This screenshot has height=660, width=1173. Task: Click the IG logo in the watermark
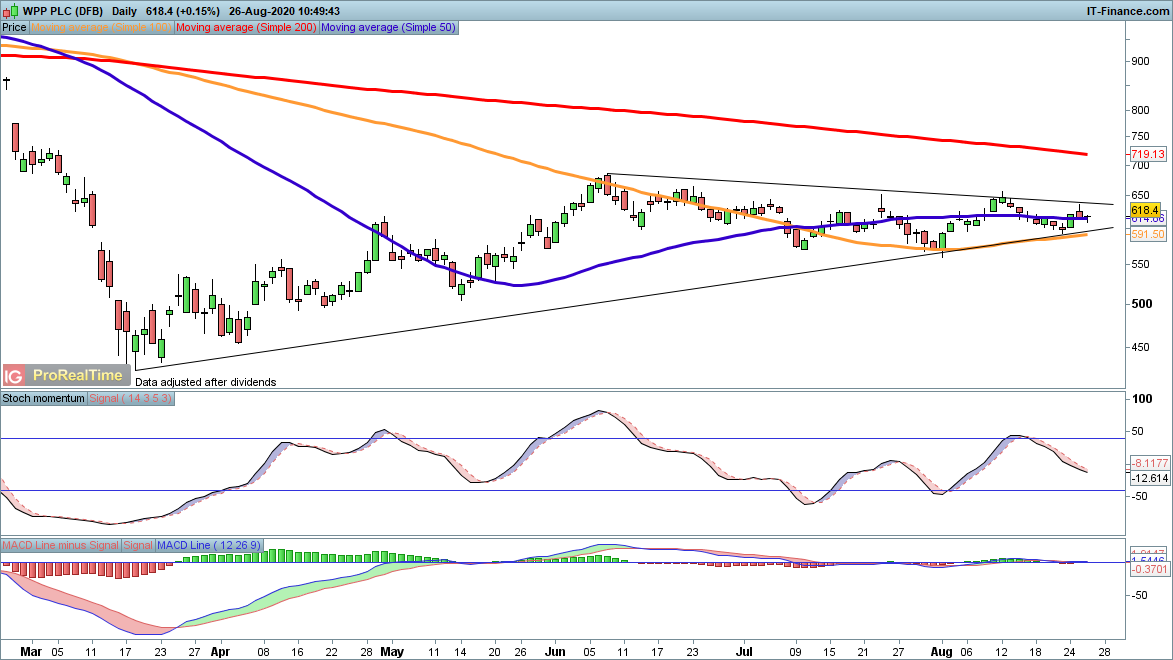click(x=14, y=376)
